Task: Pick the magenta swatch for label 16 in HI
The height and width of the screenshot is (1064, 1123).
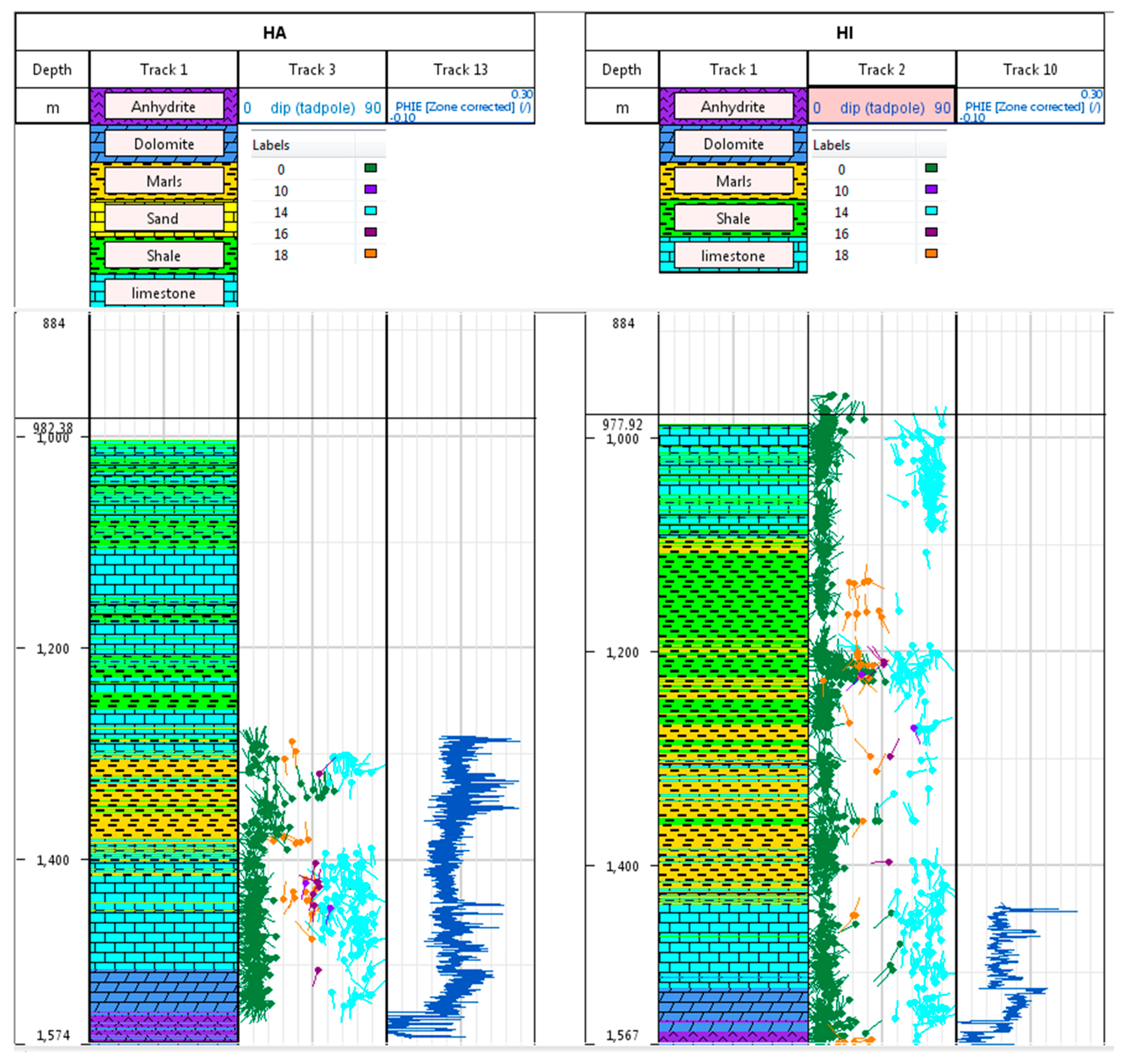Action: pos(931,232)
